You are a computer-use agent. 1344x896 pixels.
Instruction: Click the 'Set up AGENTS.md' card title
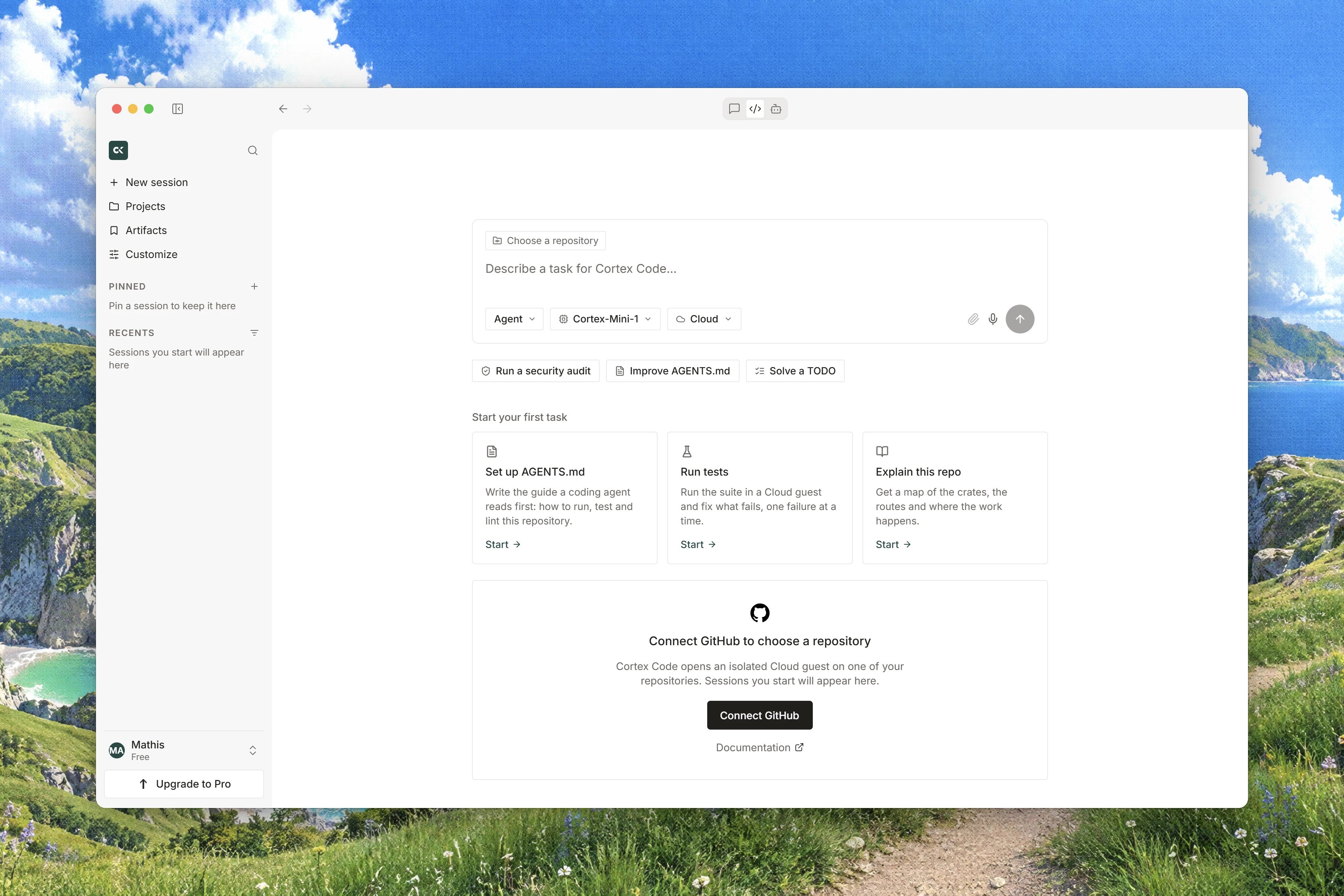tap(535, 472)
